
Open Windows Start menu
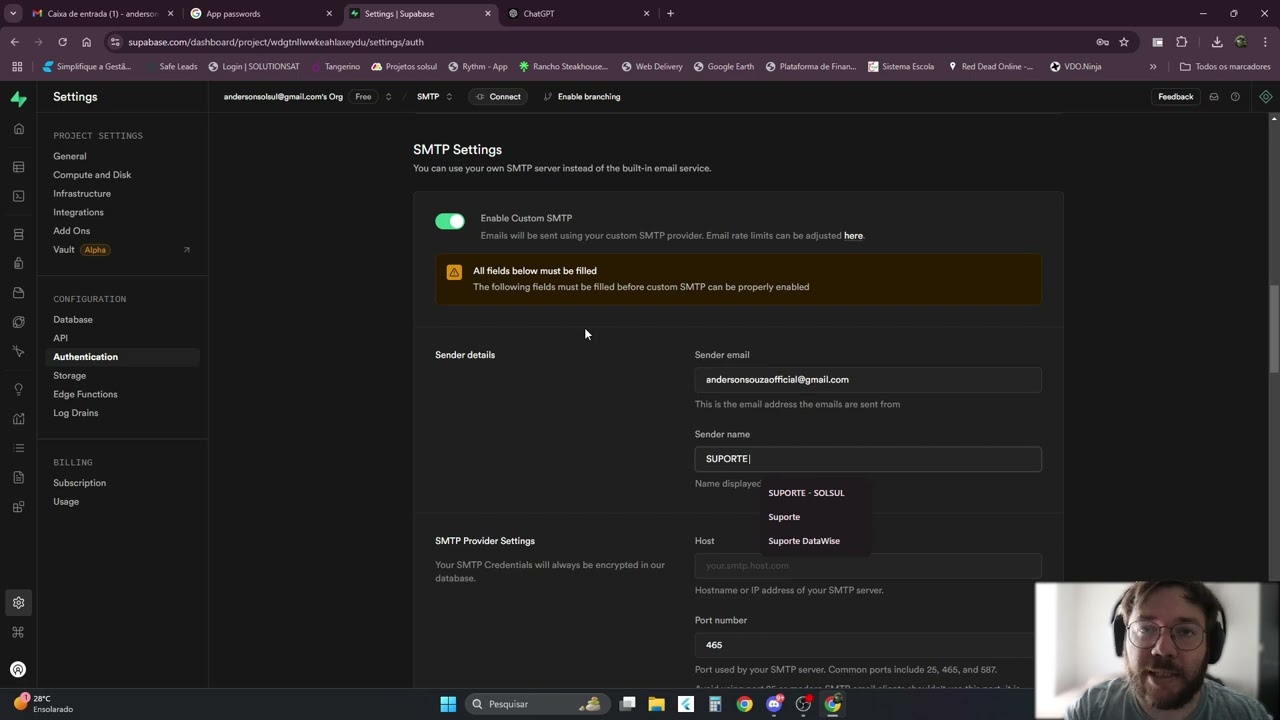[x=448, y=704]
